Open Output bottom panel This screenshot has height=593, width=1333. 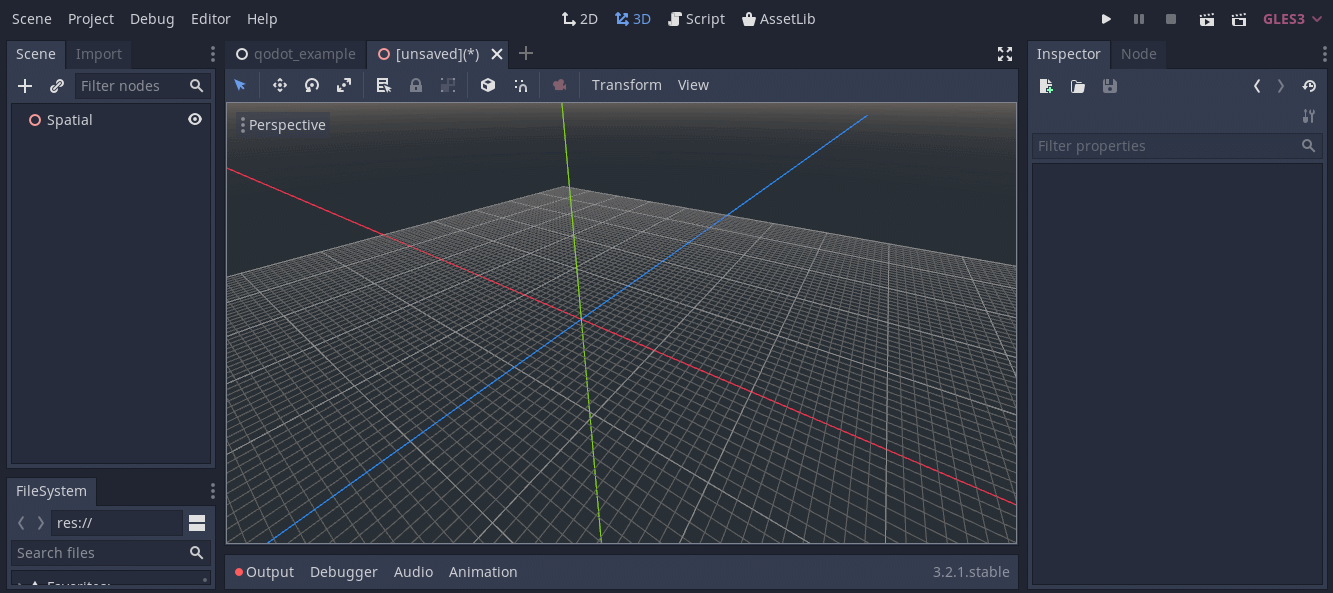click(264, 572)
